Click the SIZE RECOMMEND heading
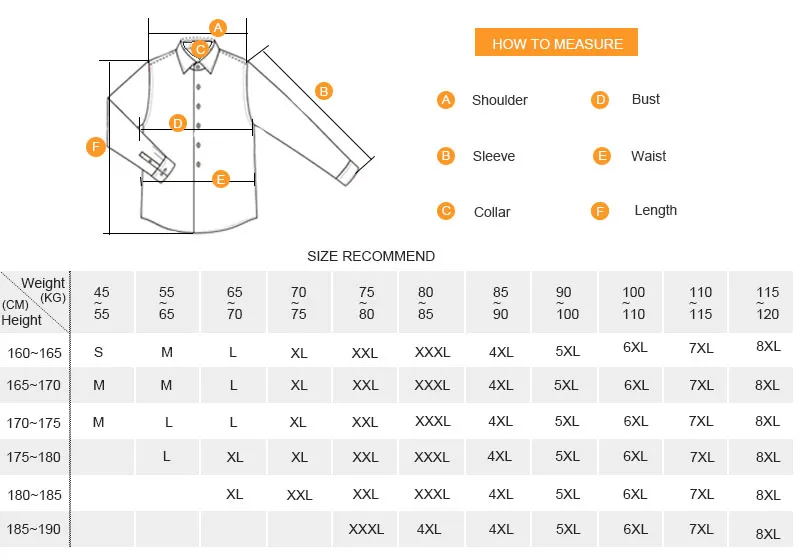 (371, 256)
